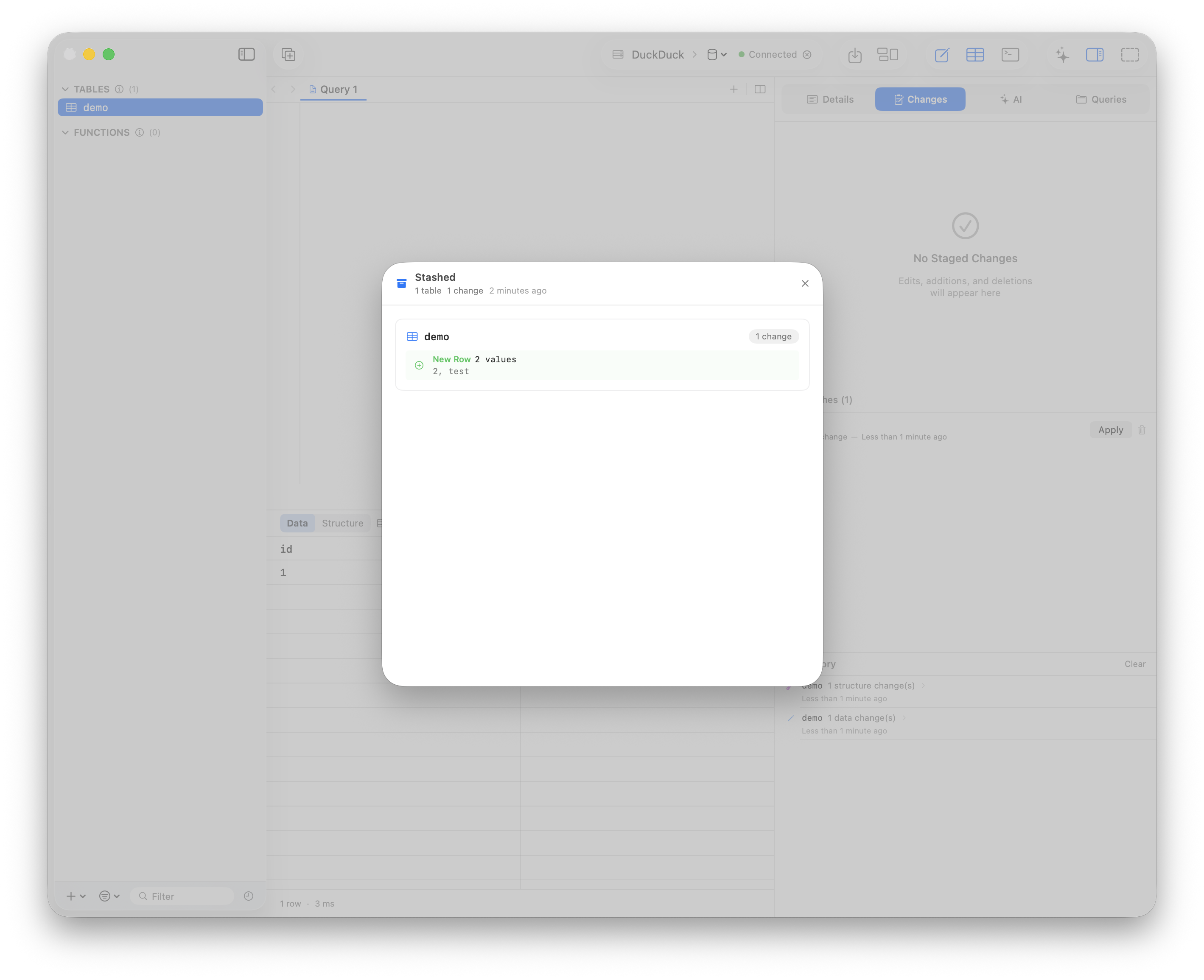This screenshot has height=980, width=1204.
Task: Click the disconnect icon next to Connected
Action: click(807, 55)
